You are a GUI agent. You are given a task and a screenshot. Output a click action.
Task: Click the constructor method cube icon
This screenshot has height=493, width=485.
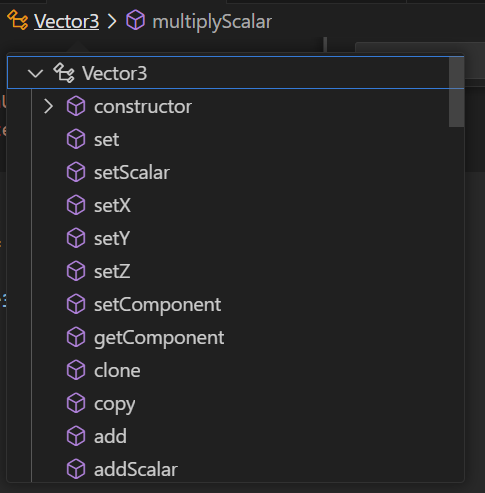coord(76,106)
